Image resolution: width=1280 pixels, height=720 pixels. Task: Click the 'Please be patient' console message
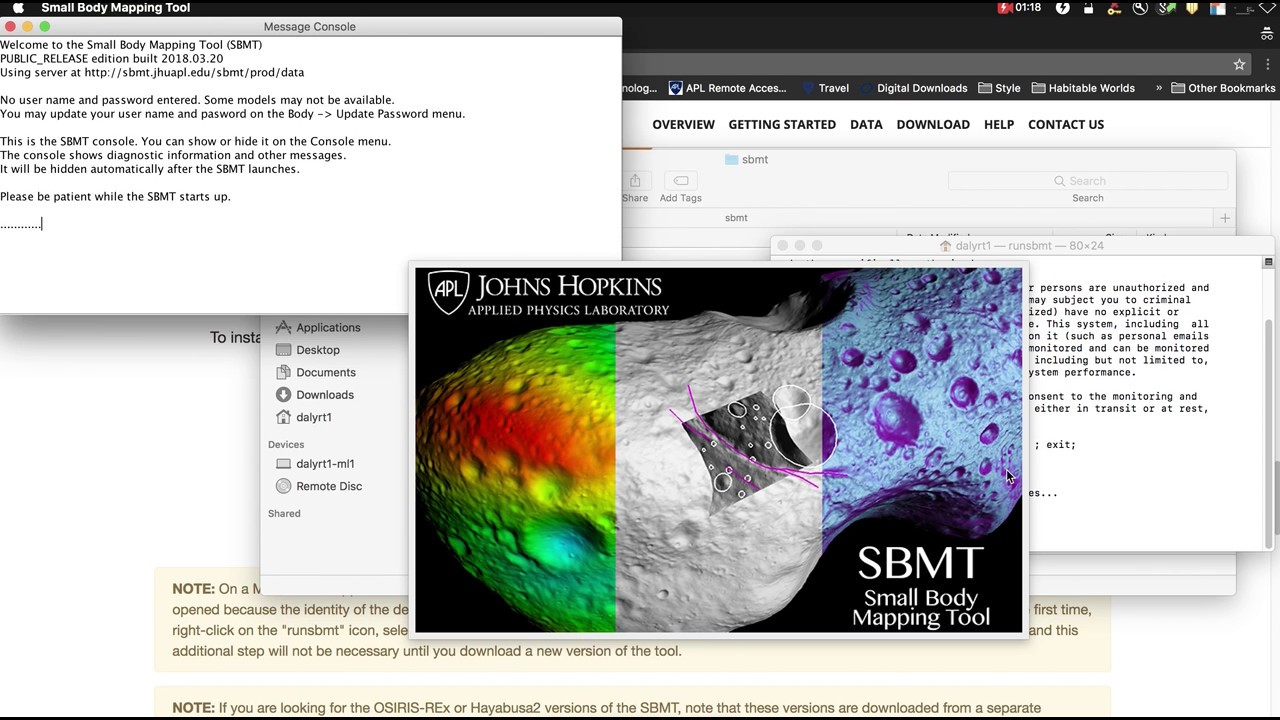(115, 197)
